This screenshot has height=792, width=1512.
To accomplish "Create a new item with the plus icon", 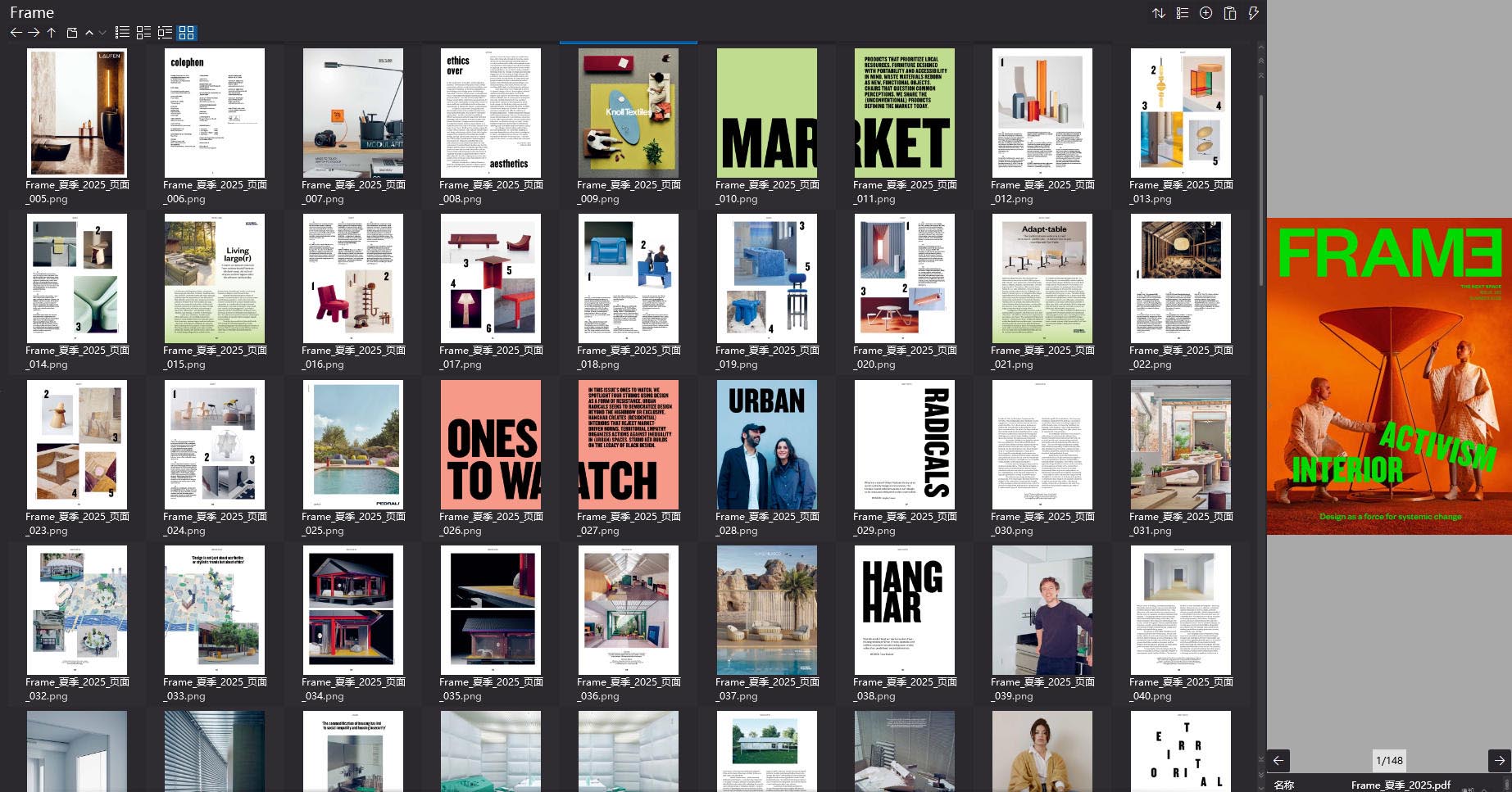I will click(1206, 13).
